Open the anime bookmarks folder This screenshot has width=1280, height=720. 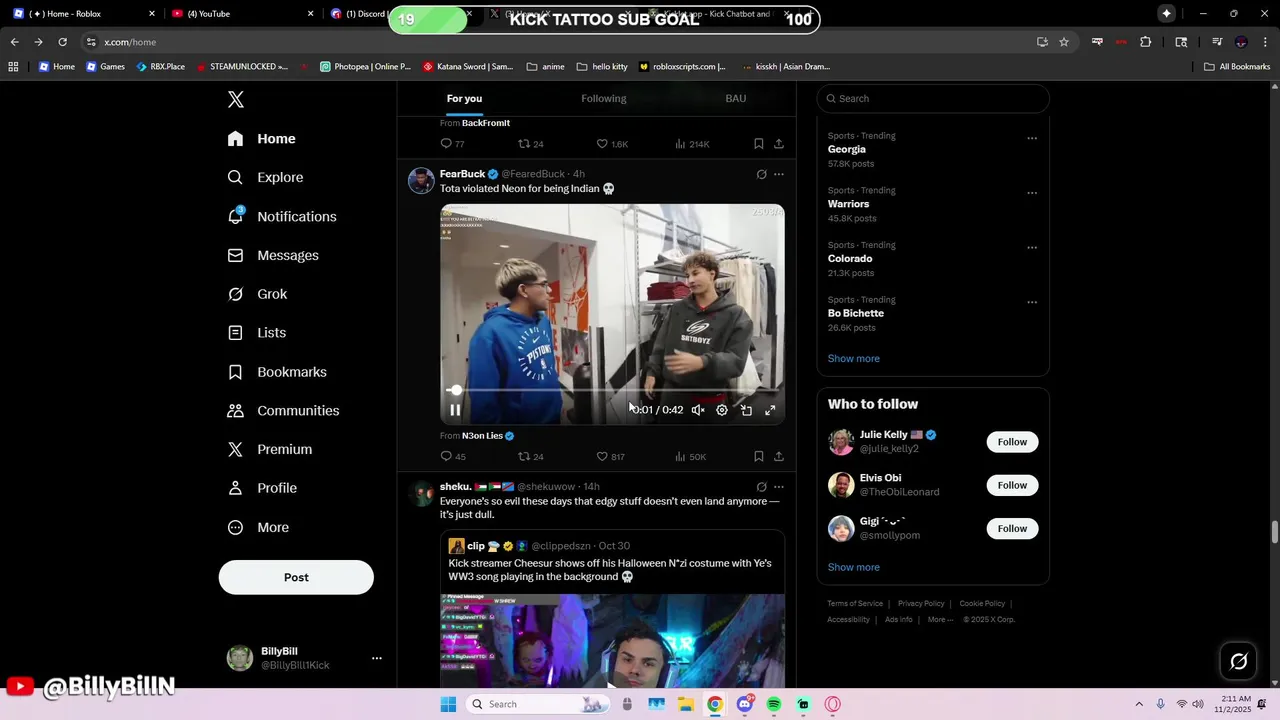pos(545,67)
